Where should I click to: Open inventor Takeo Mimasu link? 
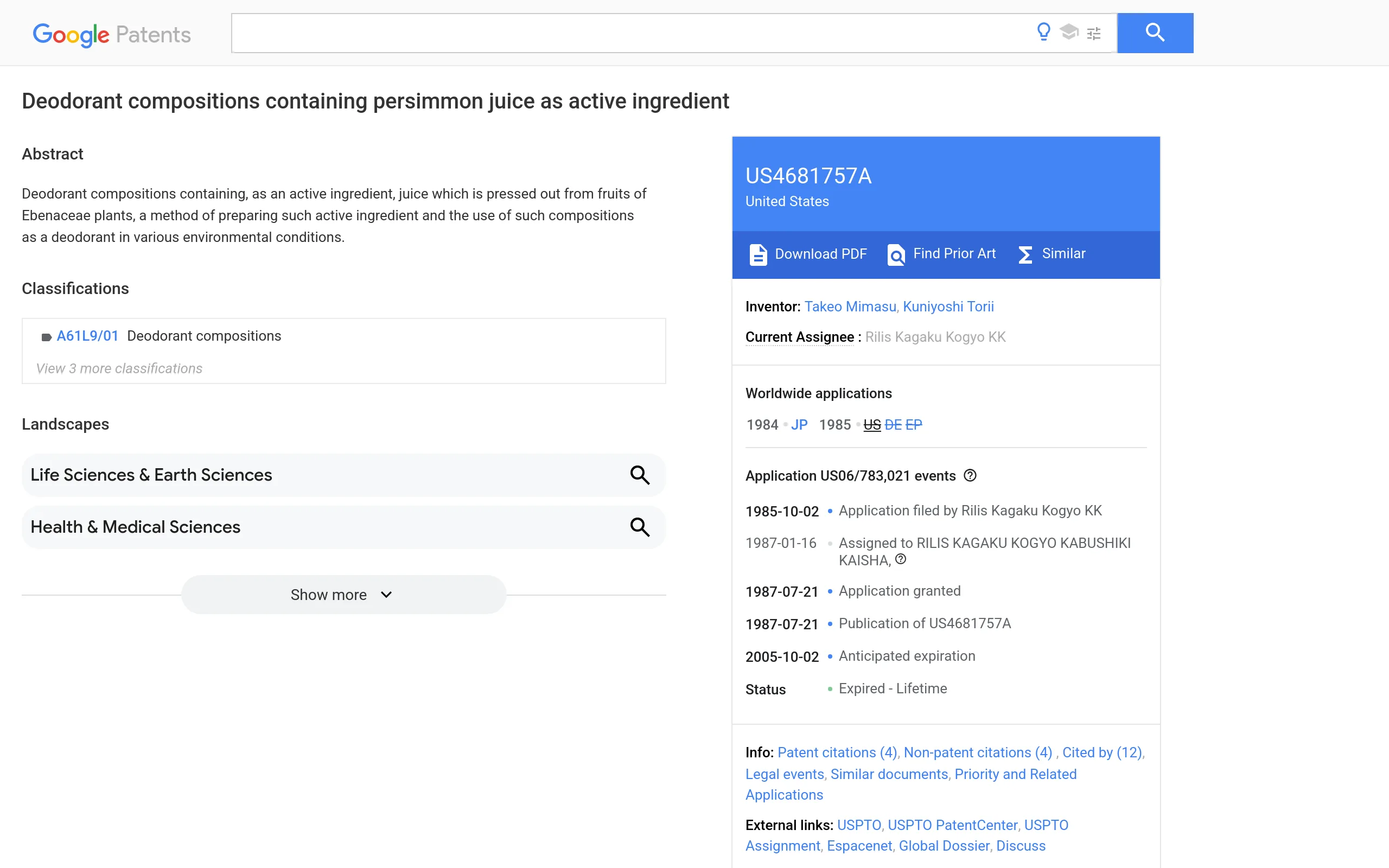tap(850, 307)
